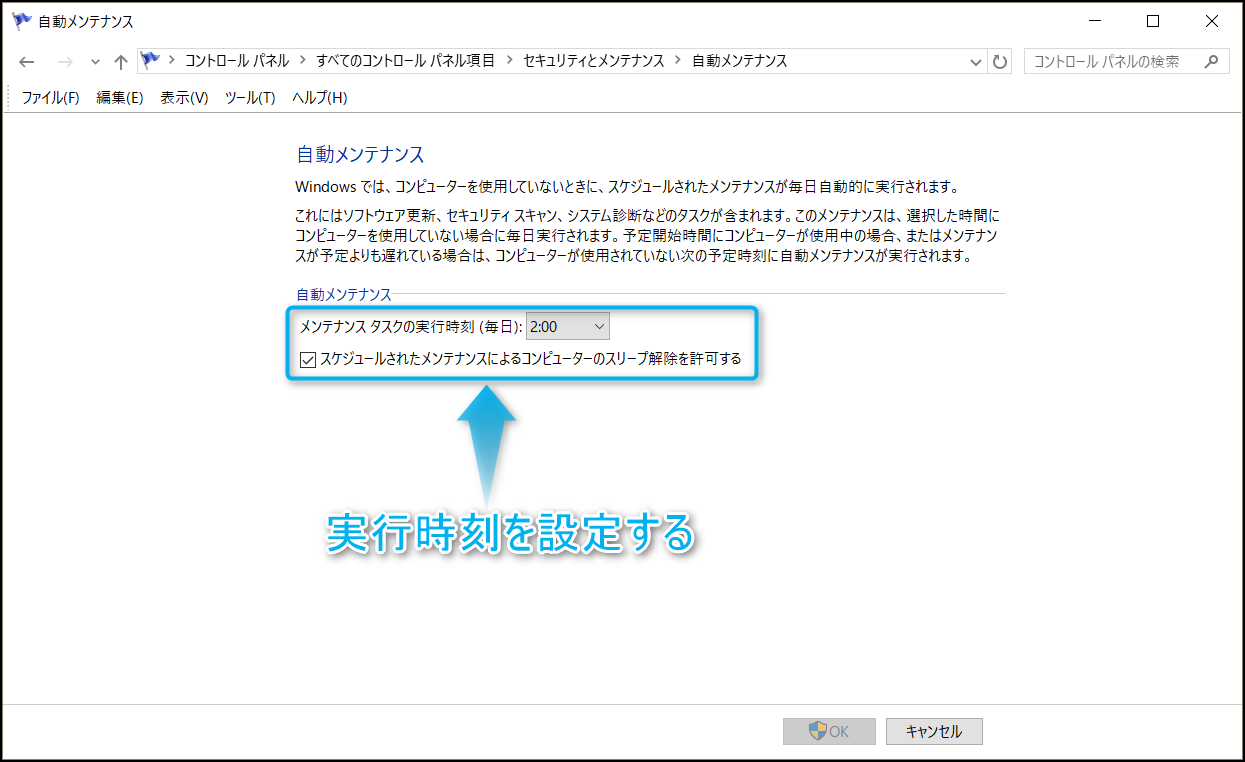Screen dimensions: 1245x762
Task: Open the recent locations dropdown arrow
Action: pos(95,62)
